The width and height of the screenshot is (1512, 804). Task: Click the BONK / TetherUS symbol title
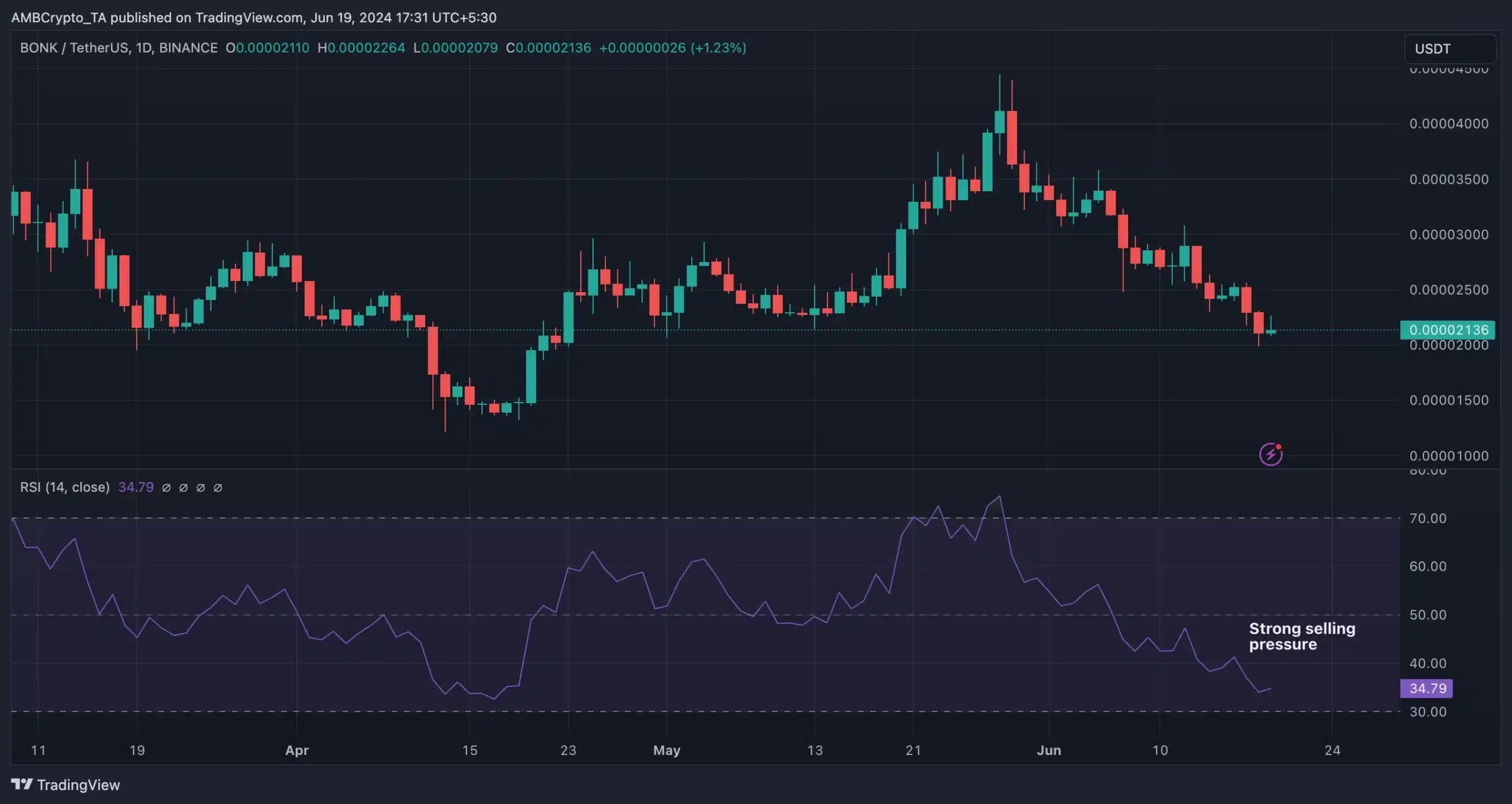pos(119,48)
